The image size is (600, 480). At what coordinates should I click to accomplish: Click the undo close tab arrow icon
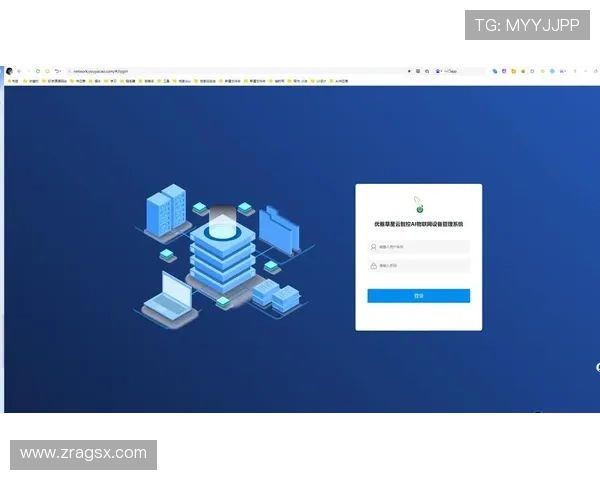pos(57,72)
